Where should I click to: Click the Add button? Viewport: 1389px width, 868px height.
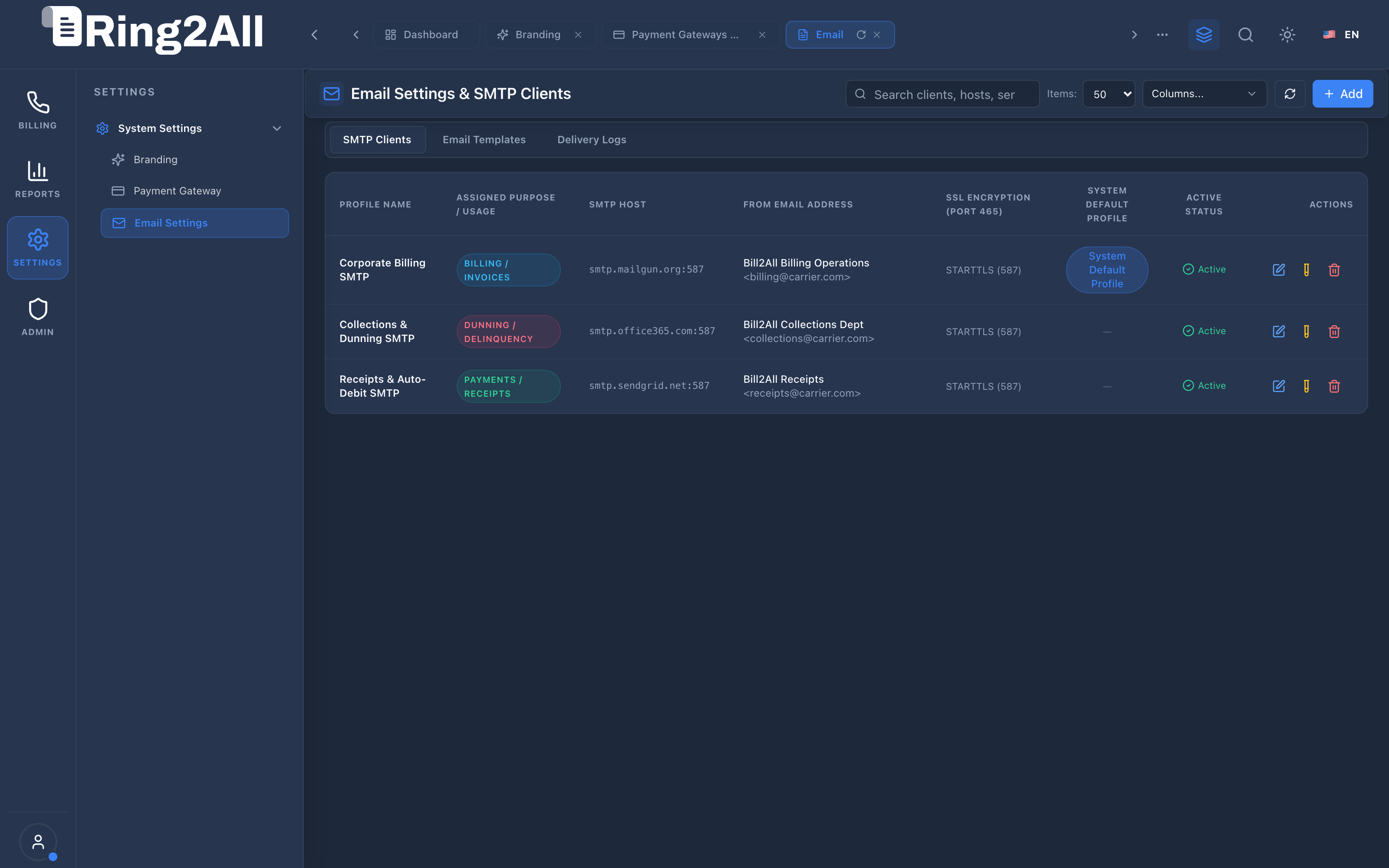pyautogui.click(x=1343, y=94)
